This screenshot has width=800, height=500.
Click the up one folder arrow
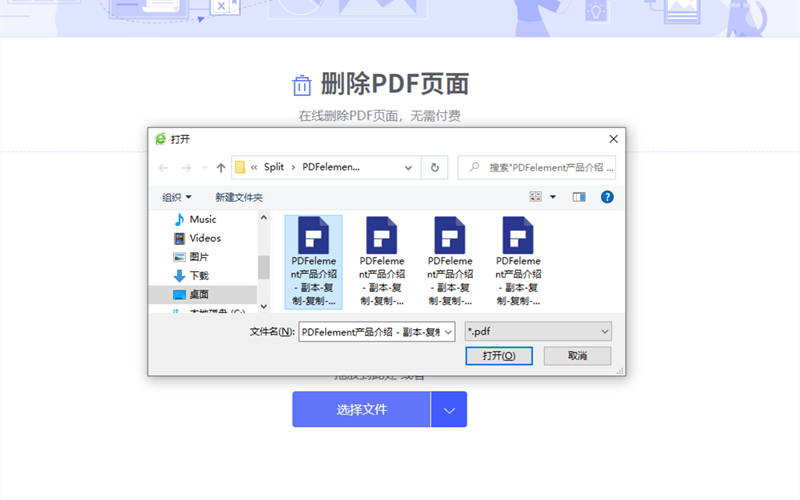[x=221, y=168]
